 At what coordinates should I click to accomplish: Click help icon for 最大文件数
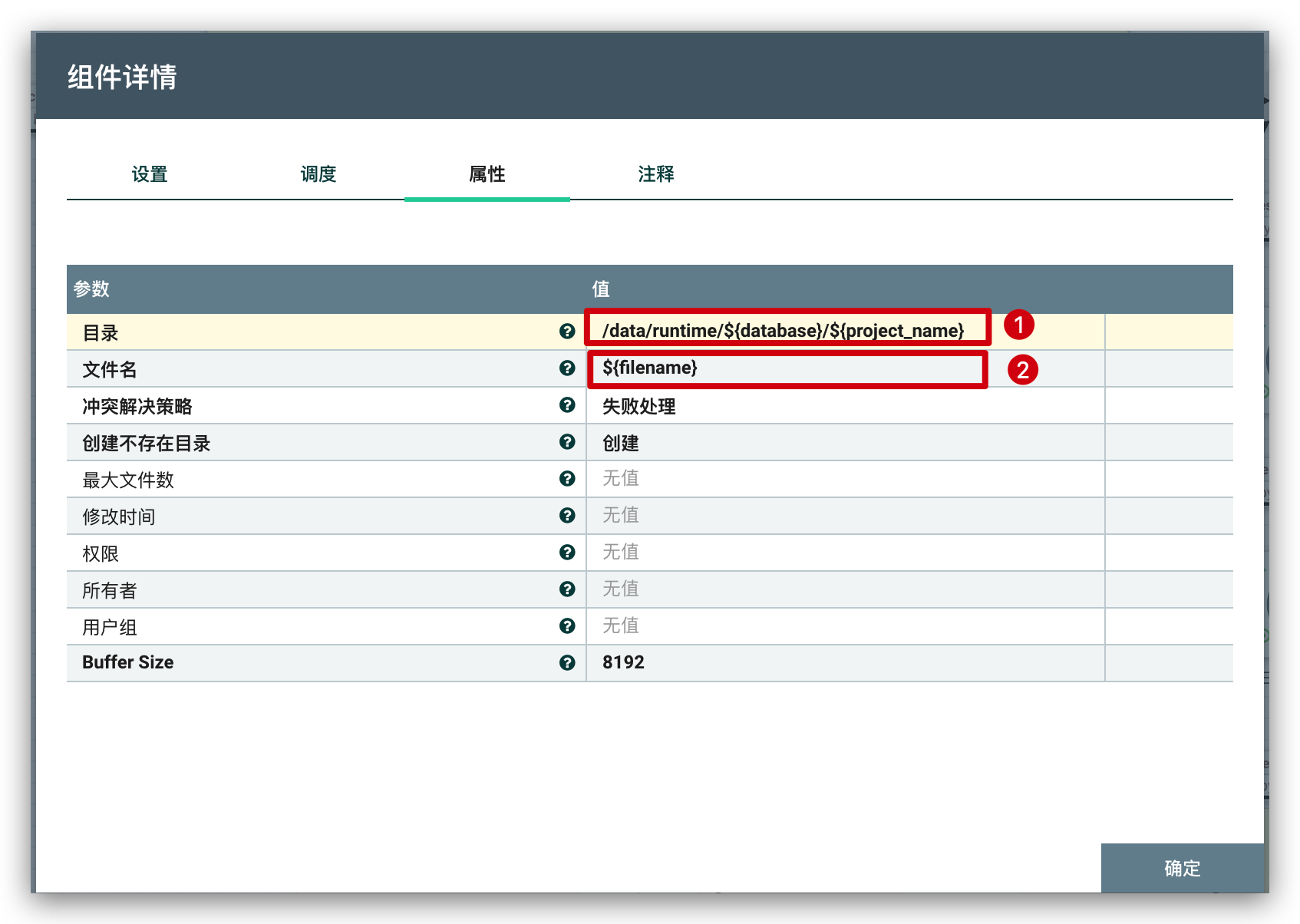[567, 479]
